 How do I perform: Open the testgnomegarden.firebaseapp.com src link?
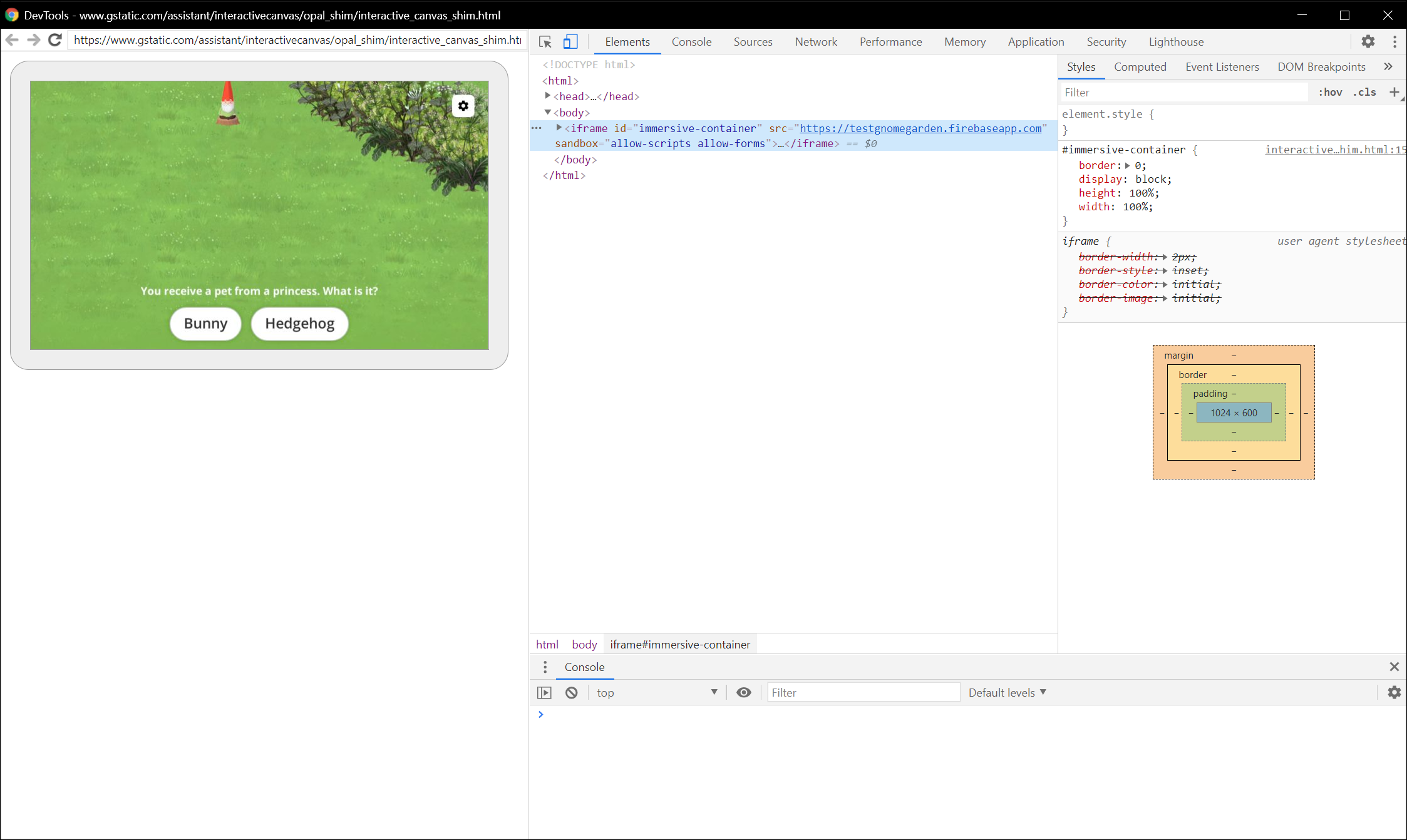(x=920, y=128)
